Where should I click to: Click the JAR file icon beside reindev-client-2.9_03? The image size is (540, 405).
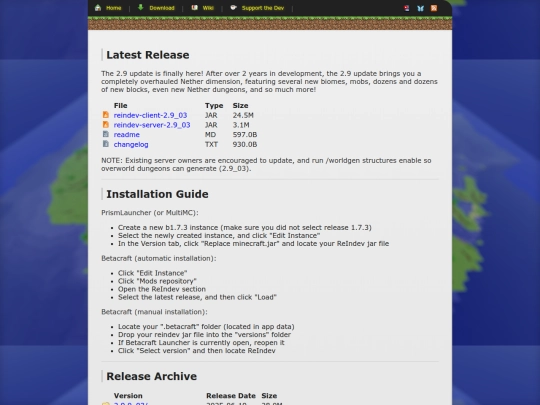coord(106,115)
